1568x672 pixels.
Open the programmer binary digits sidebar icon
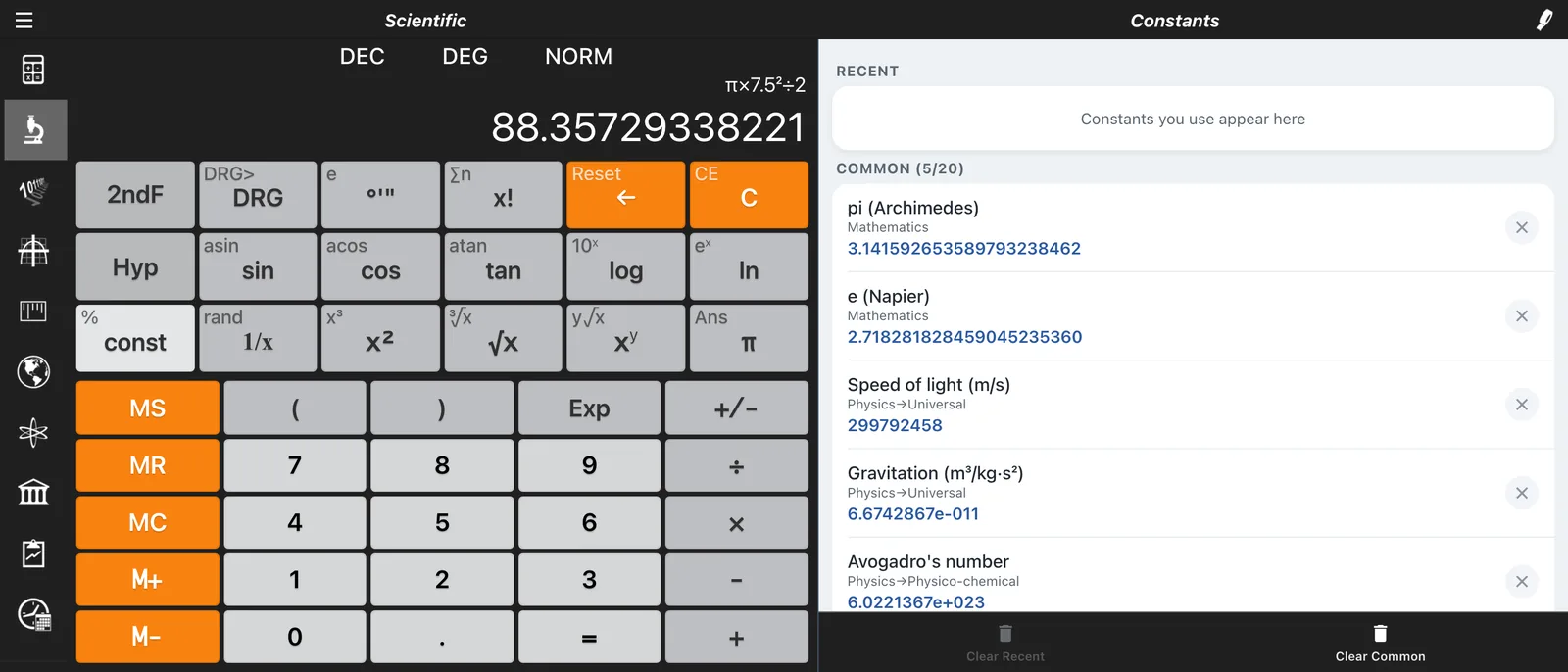tap(33, 190)
